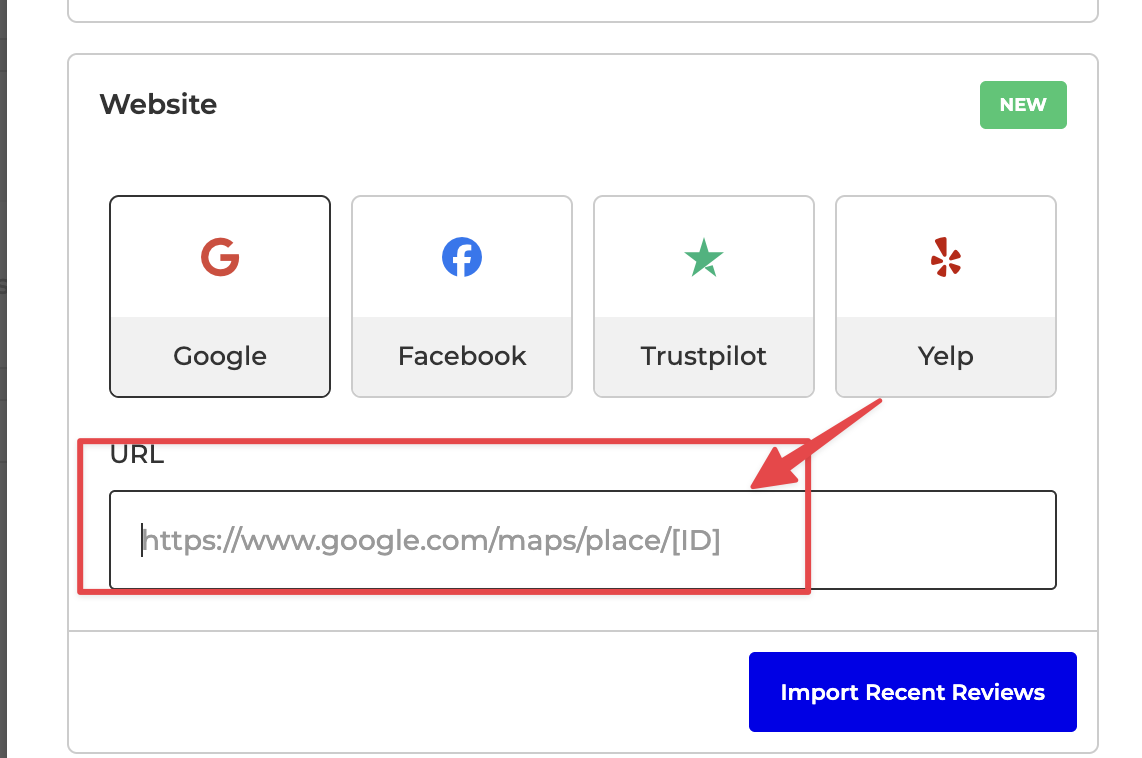Viewport: 1142px width, 758px height.
Task: Select the Facebook review source card
Action: (x=462, y=296)
